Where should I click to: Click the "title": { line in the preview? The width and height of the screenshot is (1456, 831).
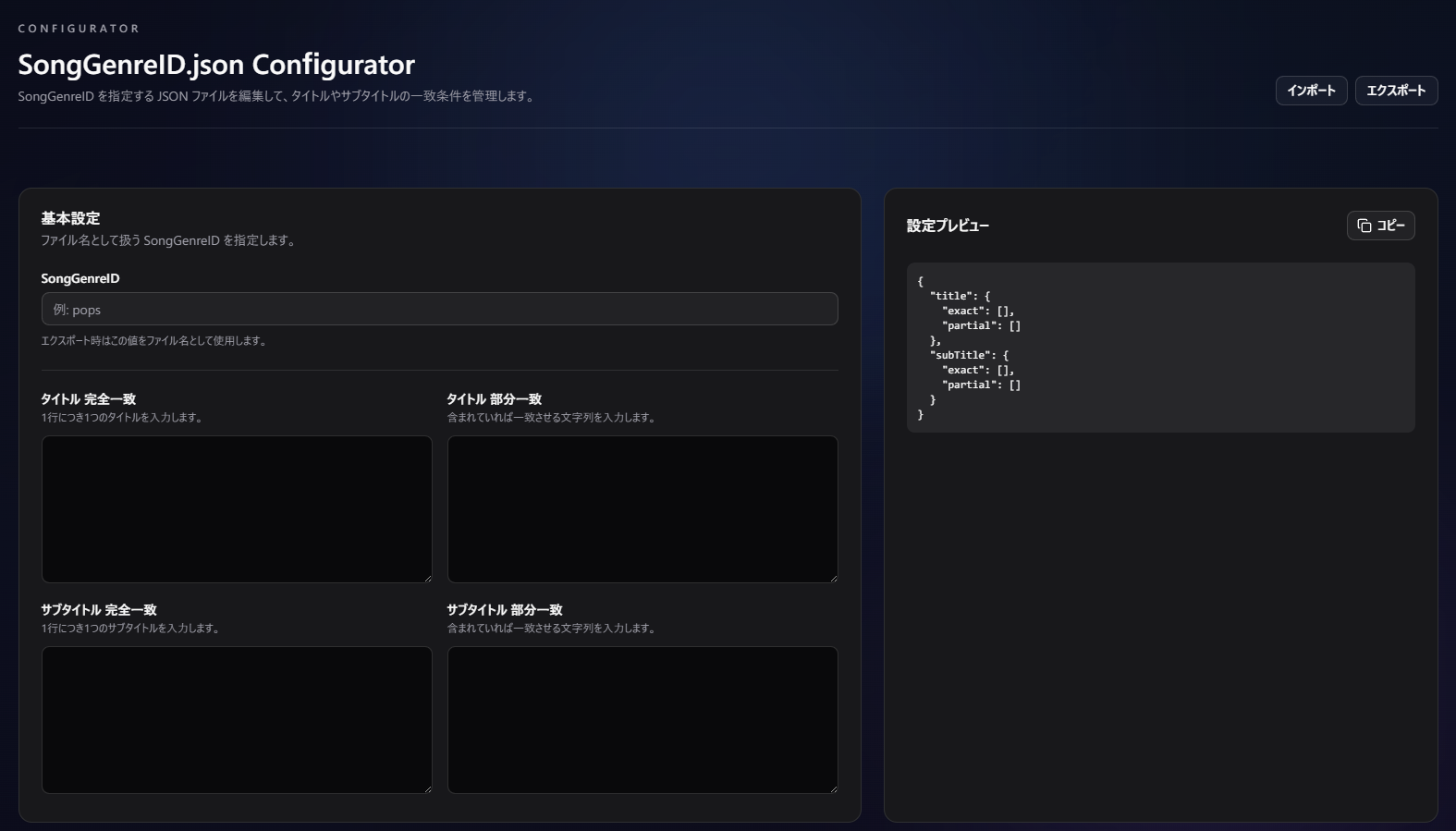click(960, 296)
